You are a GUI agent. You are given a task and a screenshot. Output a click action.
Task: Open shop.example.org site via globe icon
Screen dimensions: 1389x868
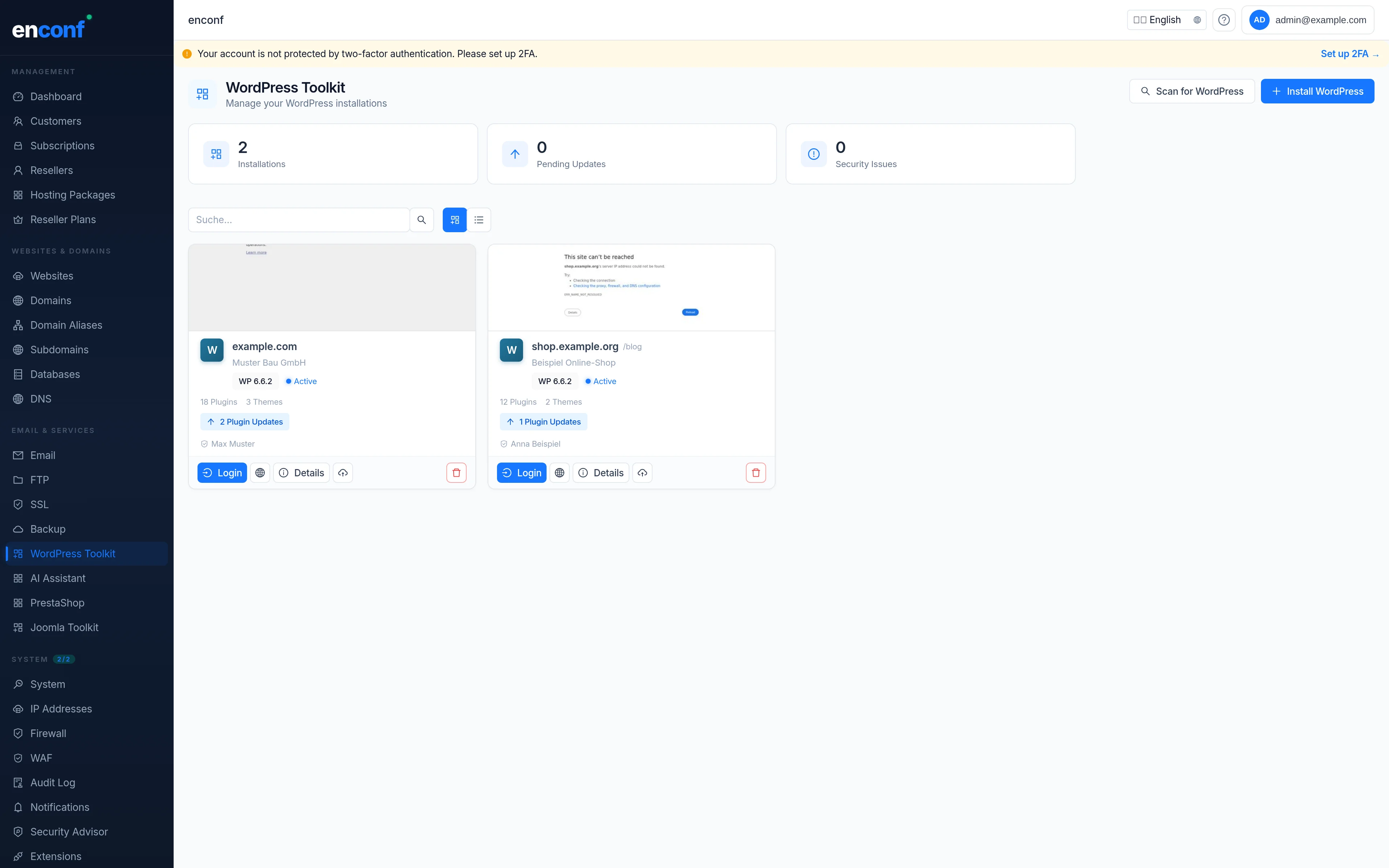[560, 473]
